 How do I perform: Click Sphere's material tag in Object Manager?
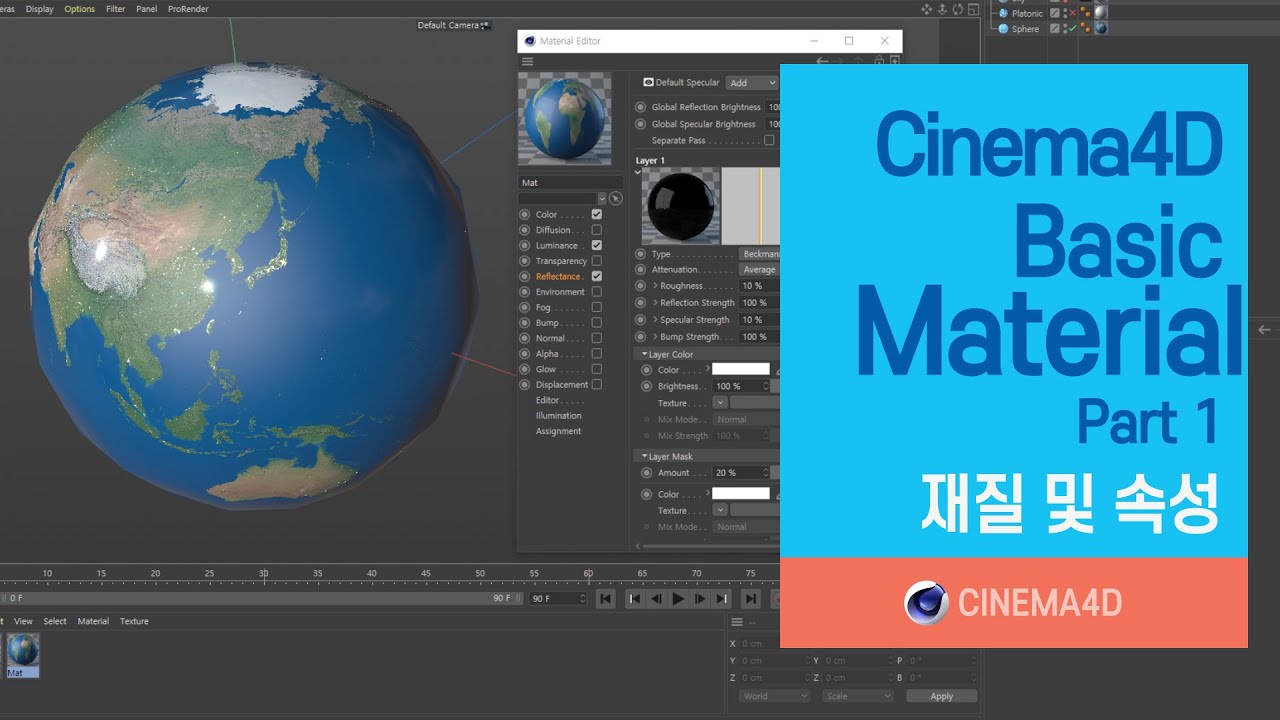[1100, 29]
